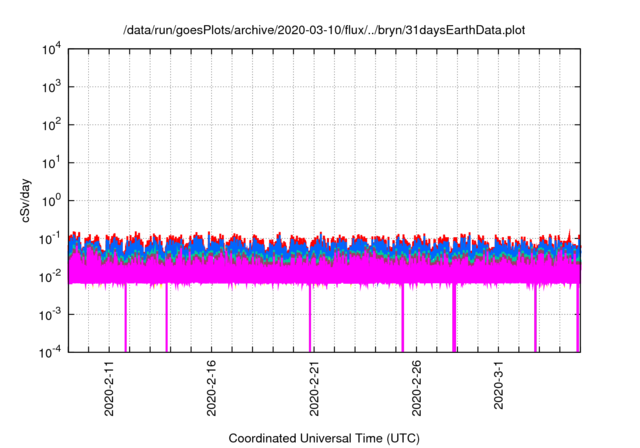Click the 2020-2-11 date tick label
The width and height of the screenshot is (640, 448).
tap(109, 388)
